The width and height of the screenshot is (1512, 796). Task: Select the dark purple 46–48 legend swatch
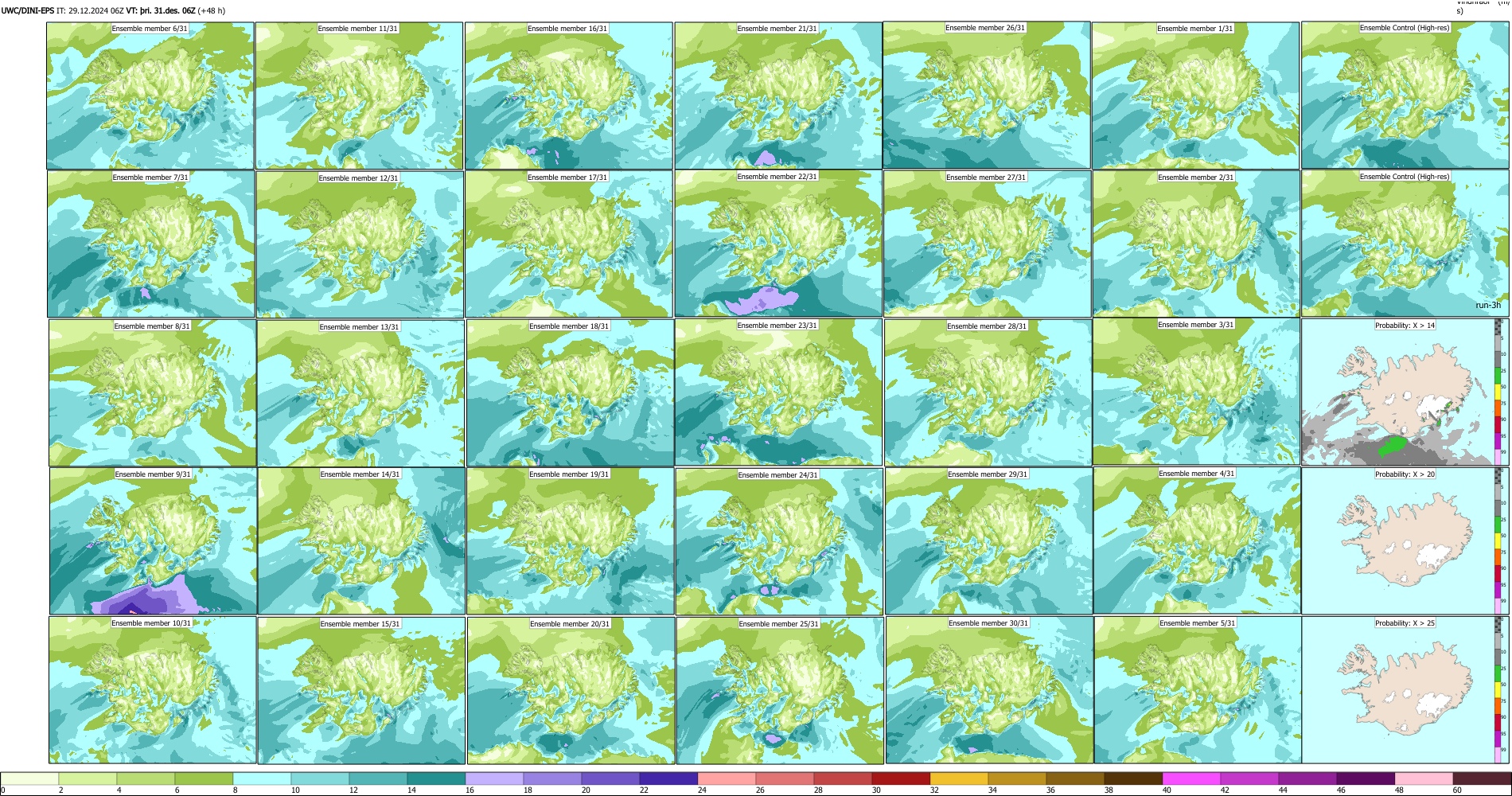pos(1366,778)
